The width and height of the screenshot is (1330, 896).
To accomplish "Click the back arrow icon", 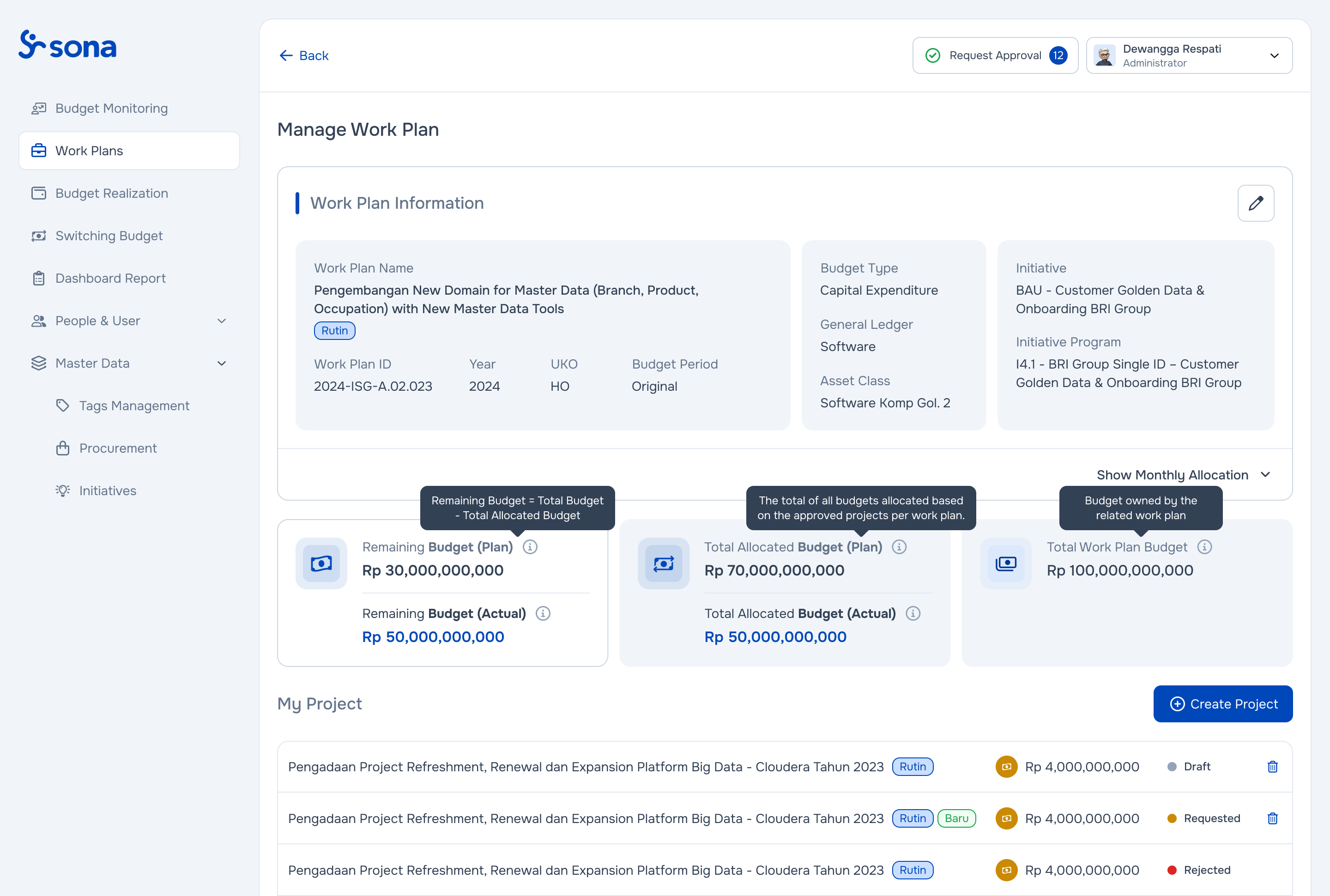I will click(x=286, y=55).
